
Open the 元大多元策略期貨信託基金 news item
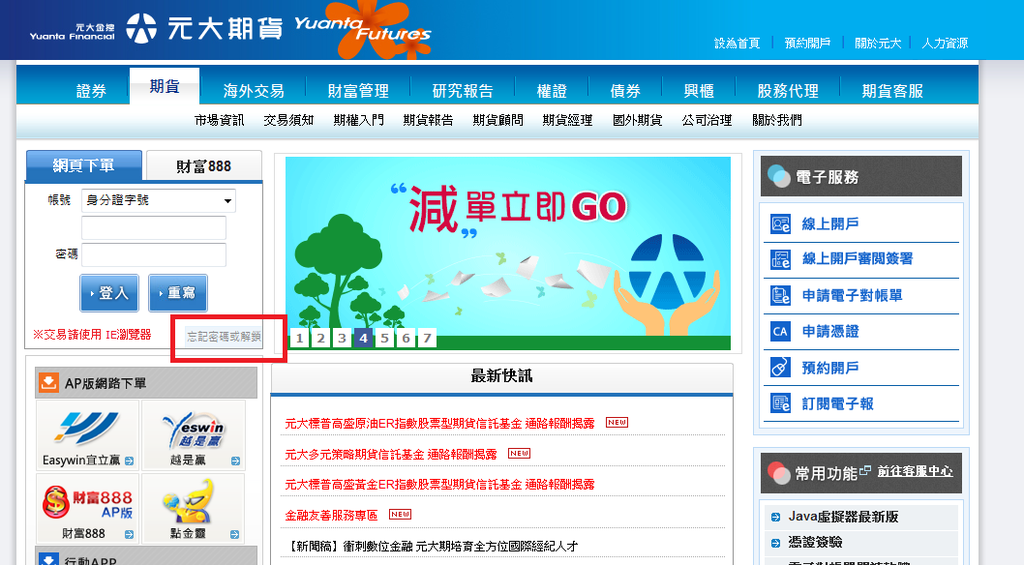coord(391,454)
